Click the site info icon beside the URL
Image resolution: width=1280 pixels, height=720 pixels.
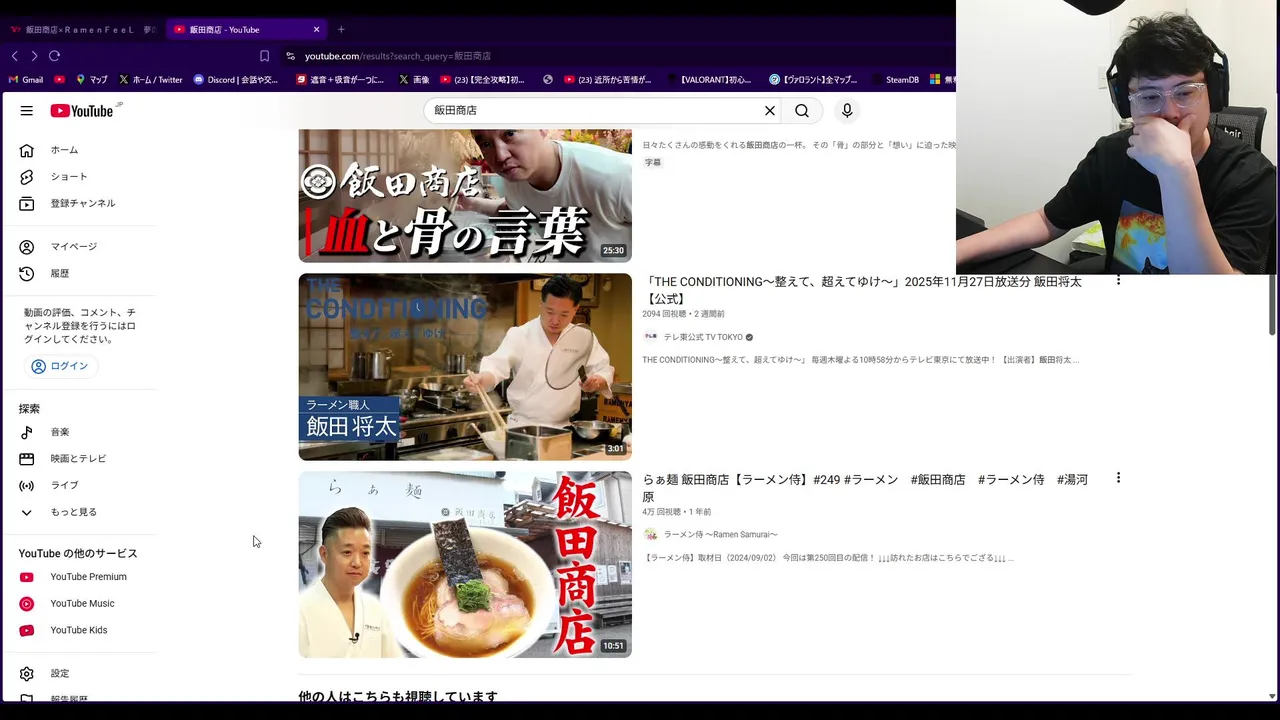(291, 56)
